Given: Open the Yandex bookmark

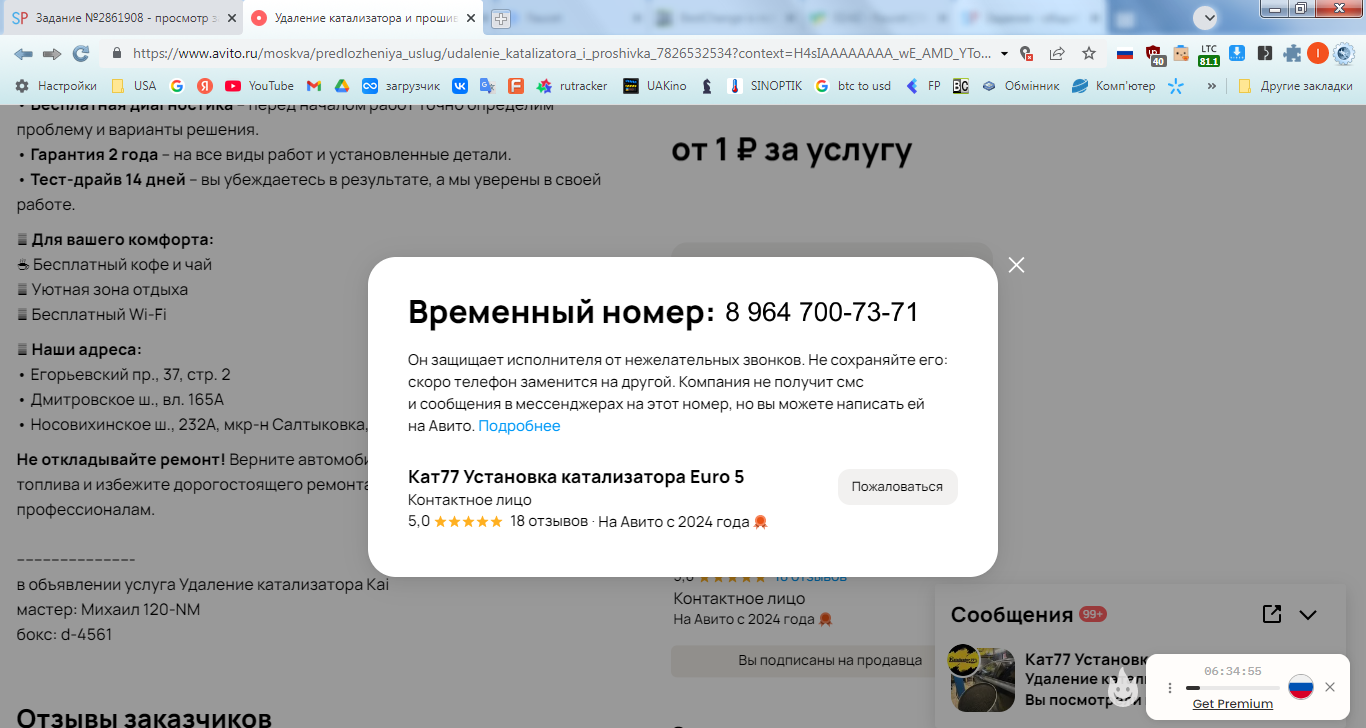Looking at the screenshot, I should pos(204,86).
